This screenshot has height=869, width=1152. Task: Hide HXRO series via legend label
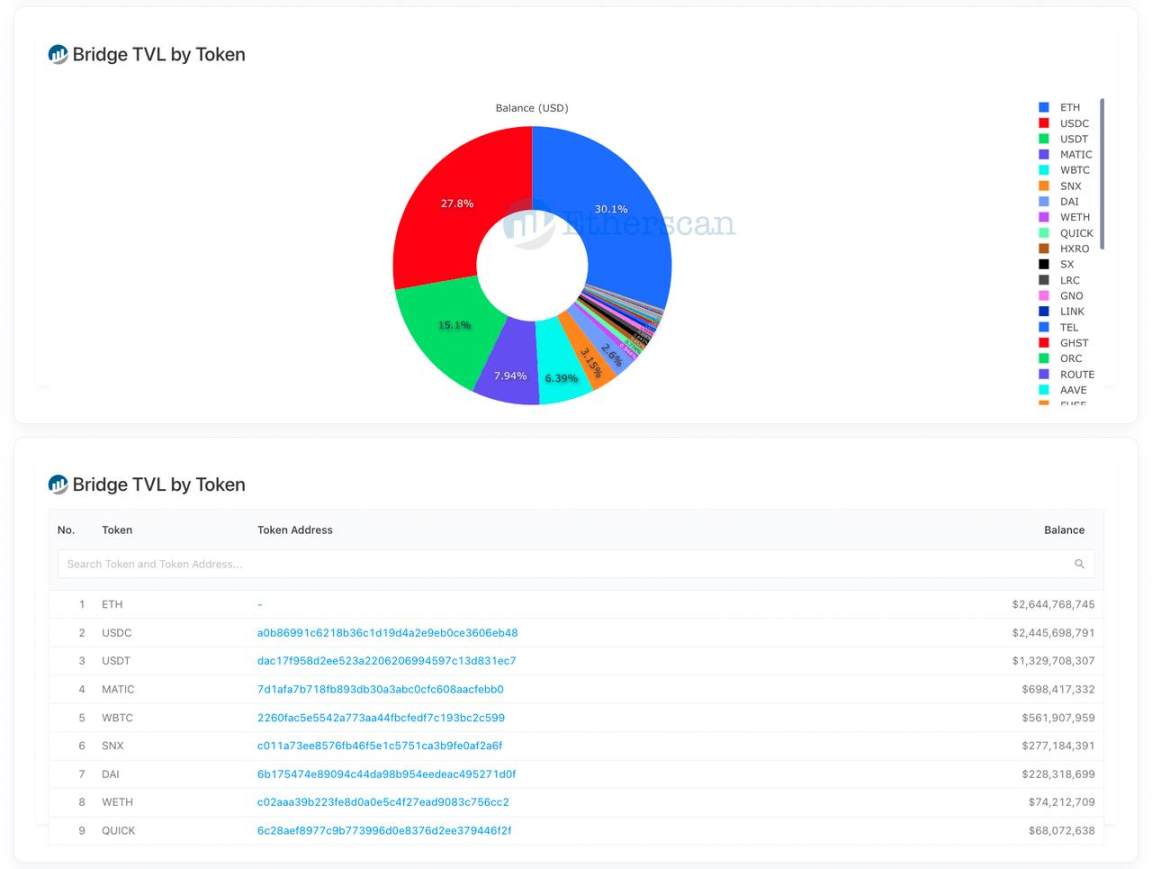click(1074, 248)
